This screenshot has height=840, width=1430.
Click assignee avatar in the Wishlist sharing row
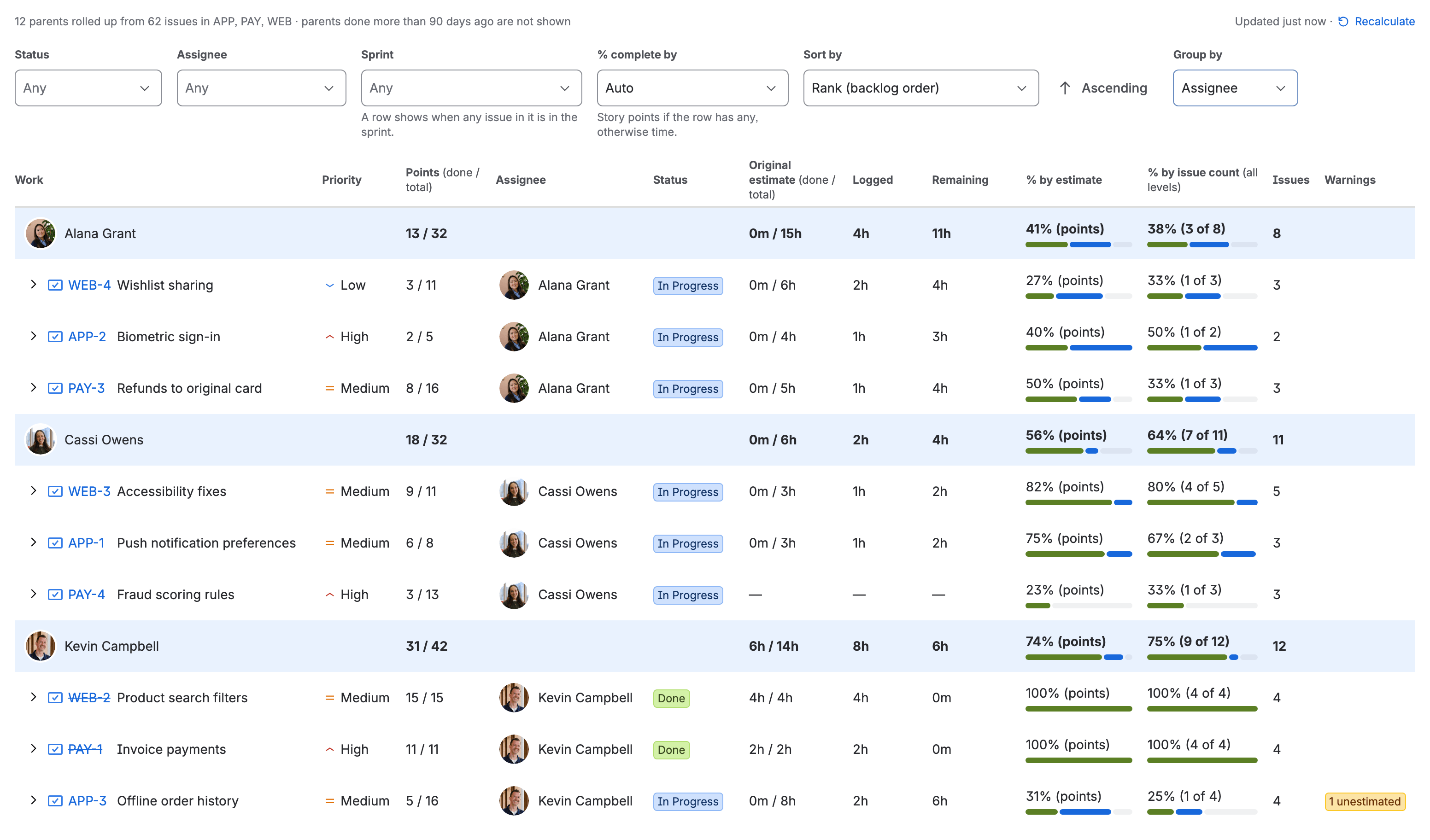pyautogui.click(x=514, y=285)
